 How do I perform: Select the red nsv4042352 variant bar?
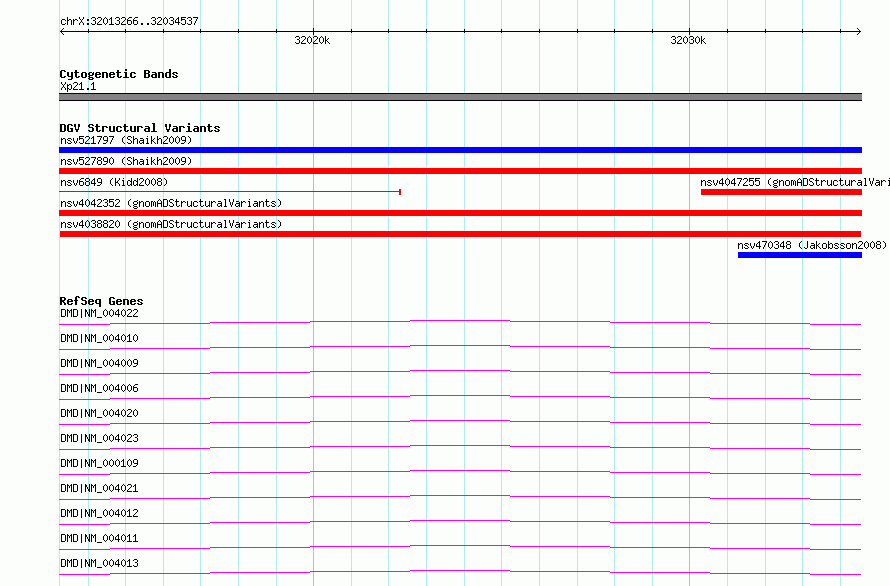click(x=460, y=213)
